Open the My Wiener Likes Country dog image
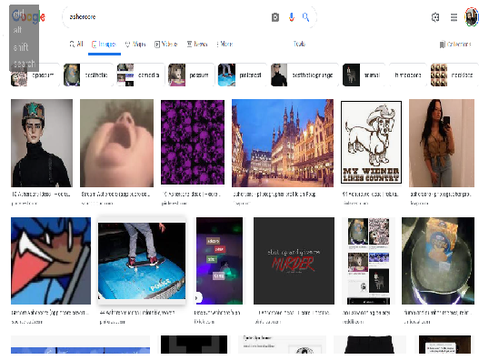The height and width of the screenshot is (360, 479). (x=371, y=142)
